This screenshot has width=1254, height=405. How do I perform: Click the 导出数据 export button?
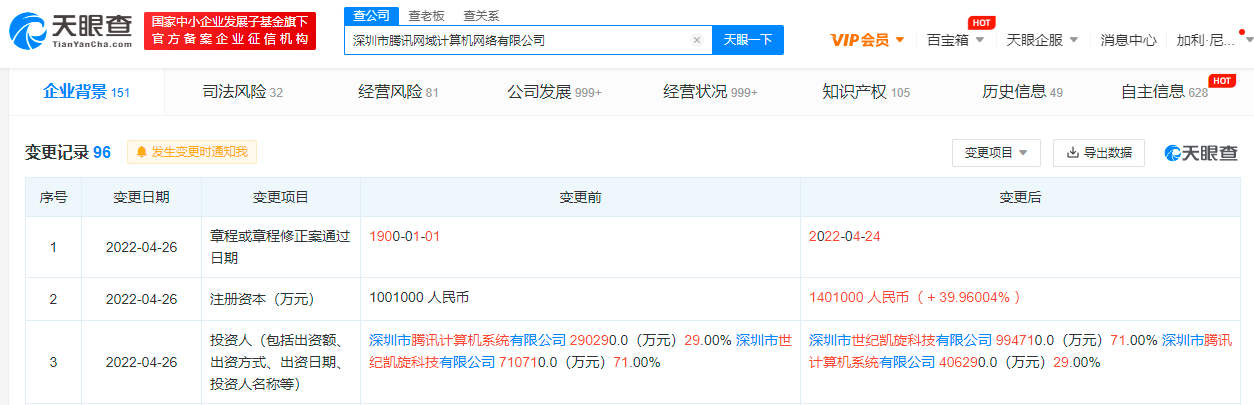[x=1099, y=153]
